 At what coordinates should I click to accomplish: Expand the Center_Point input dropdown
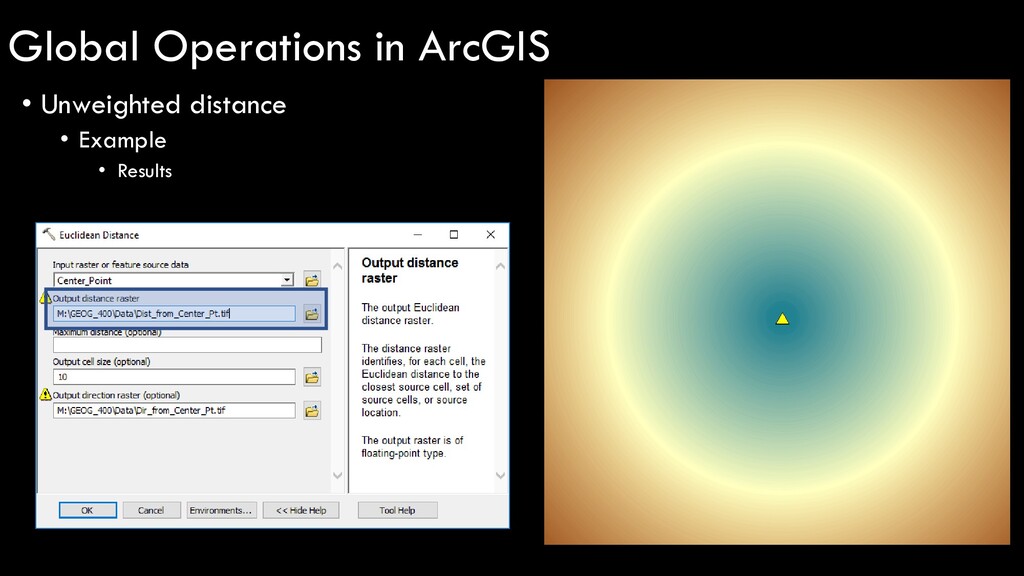coord(287,280)
